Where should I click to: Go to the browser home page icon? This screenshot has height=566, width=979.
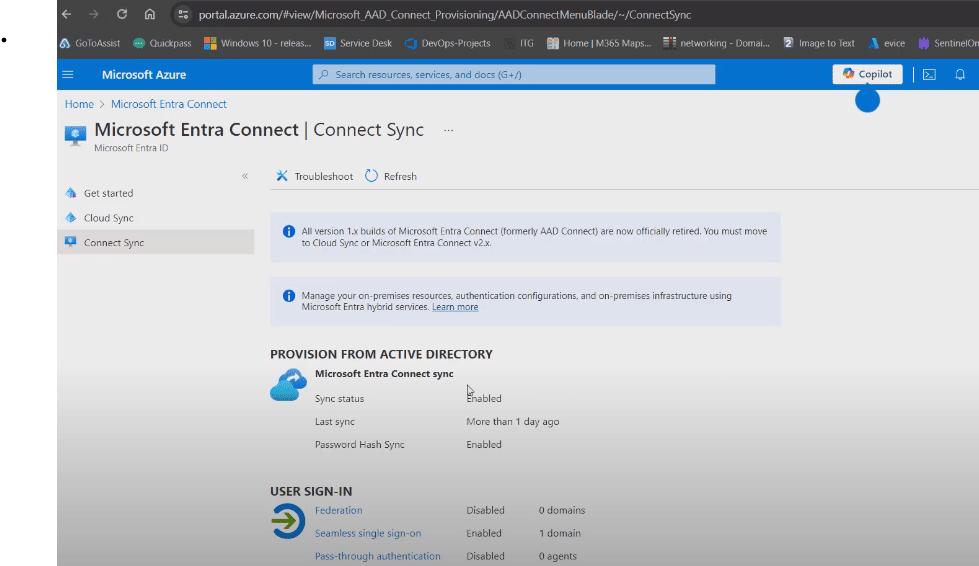coord(149,15)
